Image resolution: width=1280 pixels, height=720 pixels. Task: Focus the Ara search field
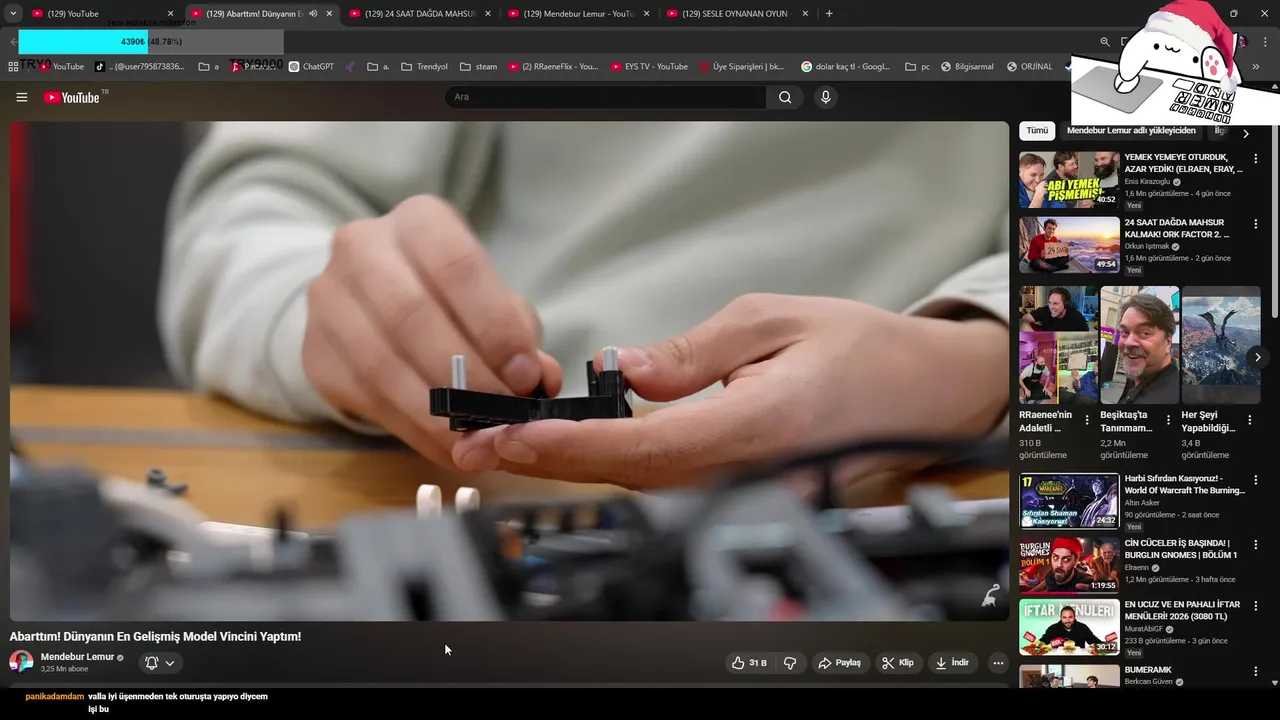(x=606, y=97)
